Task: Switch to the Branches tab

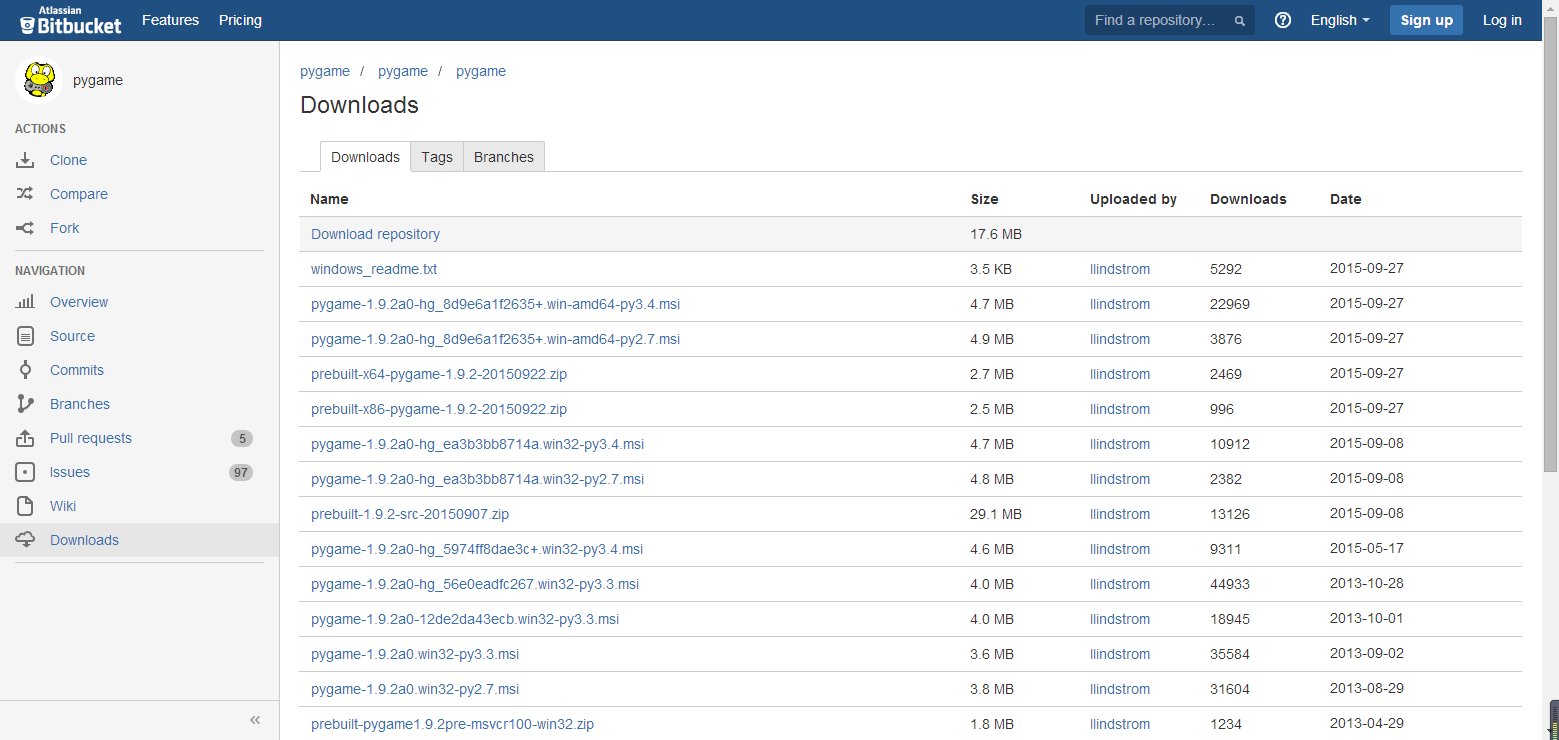Action: pos(504,157)
